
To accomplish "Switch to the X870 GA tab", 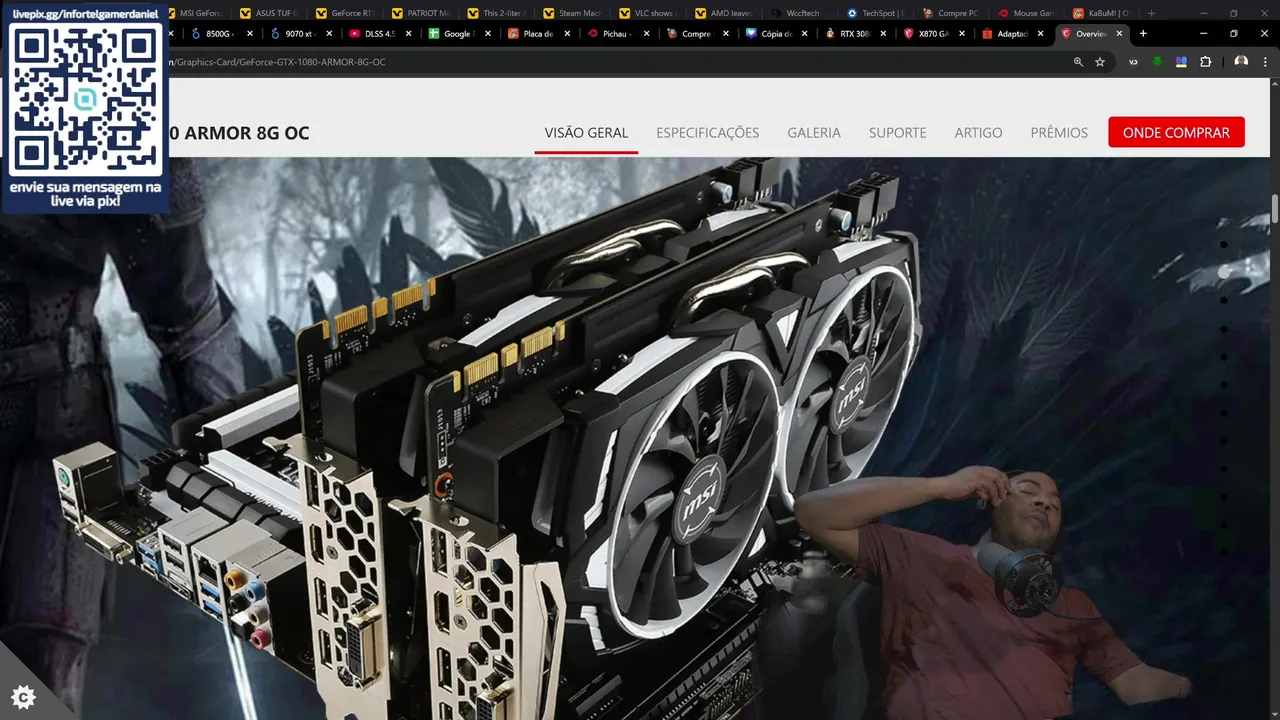I will click(931, 33).
